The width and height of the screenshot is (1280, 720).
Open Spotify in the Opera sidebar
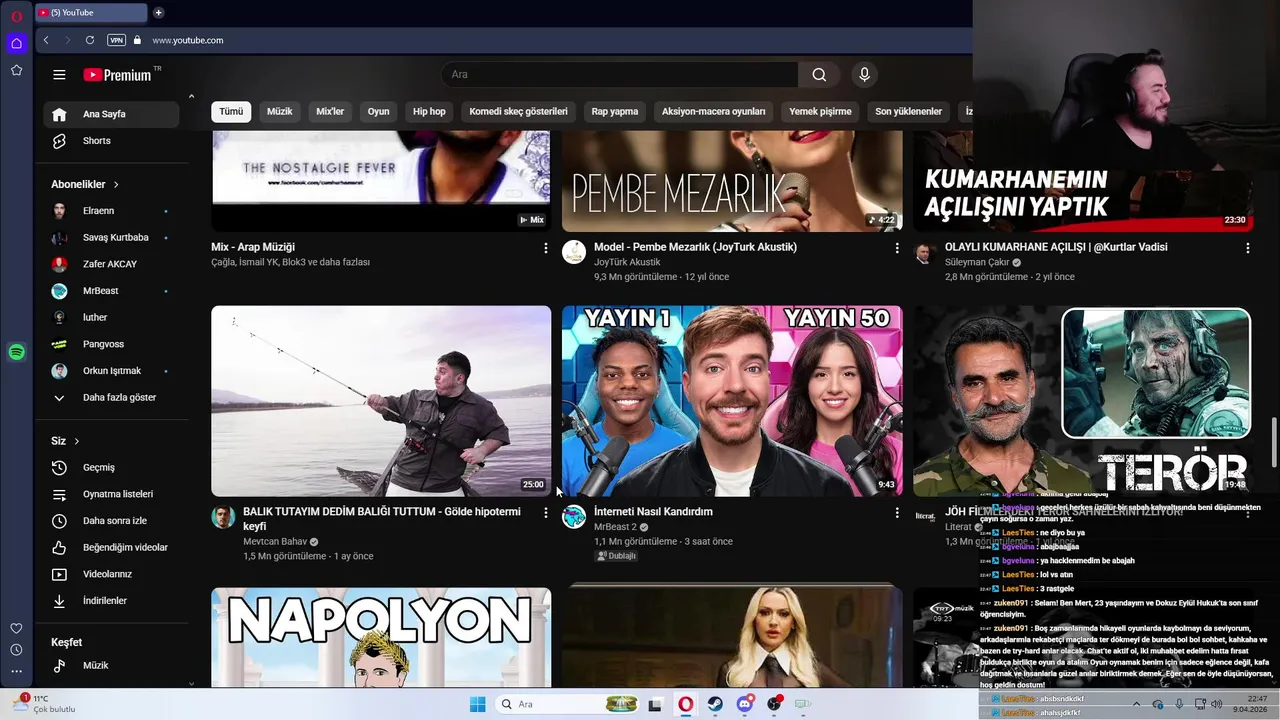pyautogui.click(x=16, y=352)
